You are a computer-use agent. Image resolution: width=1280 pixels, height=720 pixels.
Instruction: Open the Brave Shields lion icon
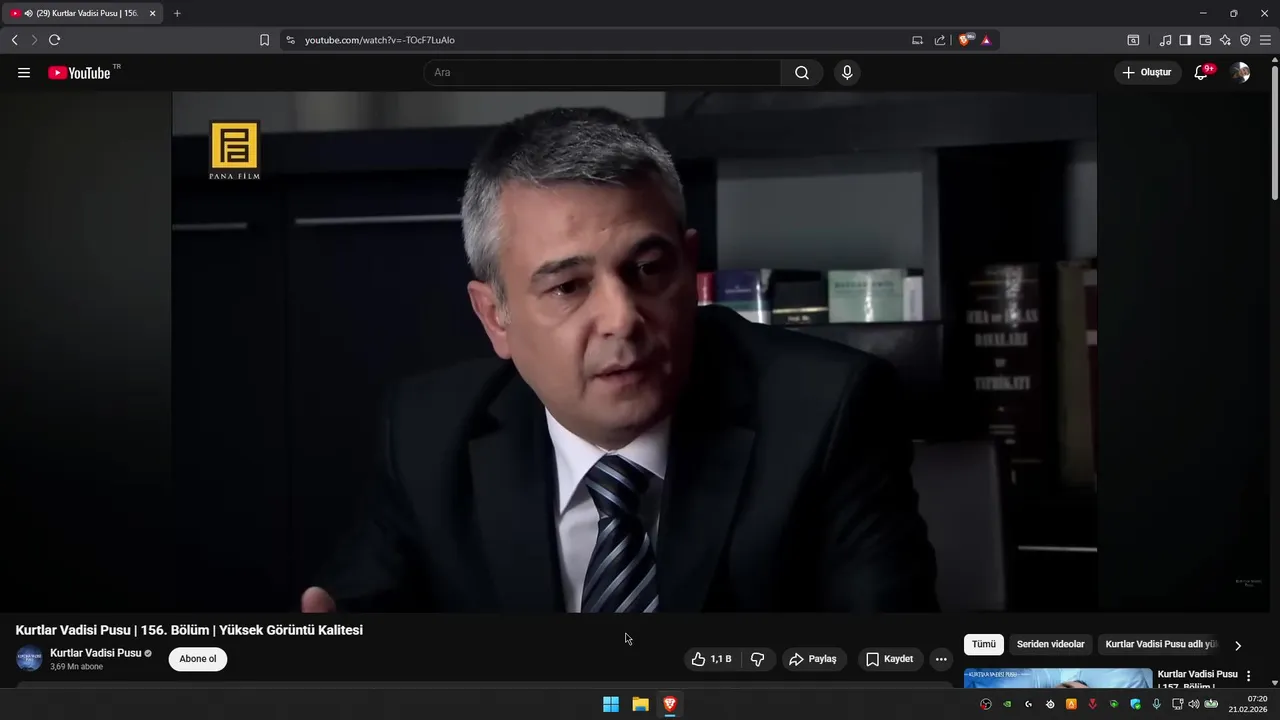click(964, 40)
